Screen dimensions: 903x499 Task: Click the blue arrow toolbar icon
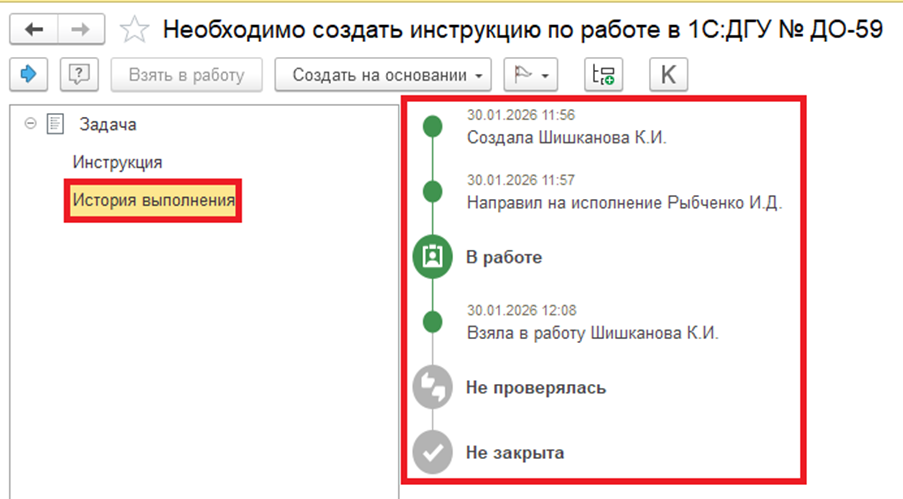click(29, 75)
